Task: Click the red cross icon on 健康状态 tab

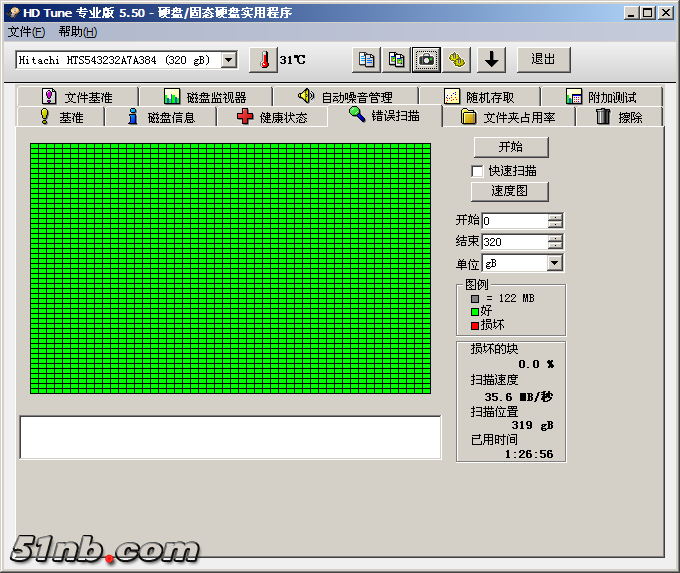Action: click(x=245, y=117)
